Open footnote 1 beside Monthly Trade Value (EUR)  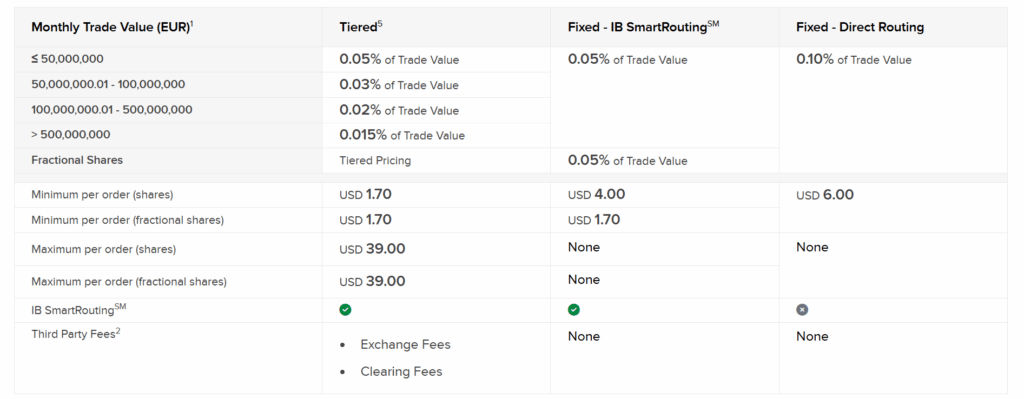(192, 24)
